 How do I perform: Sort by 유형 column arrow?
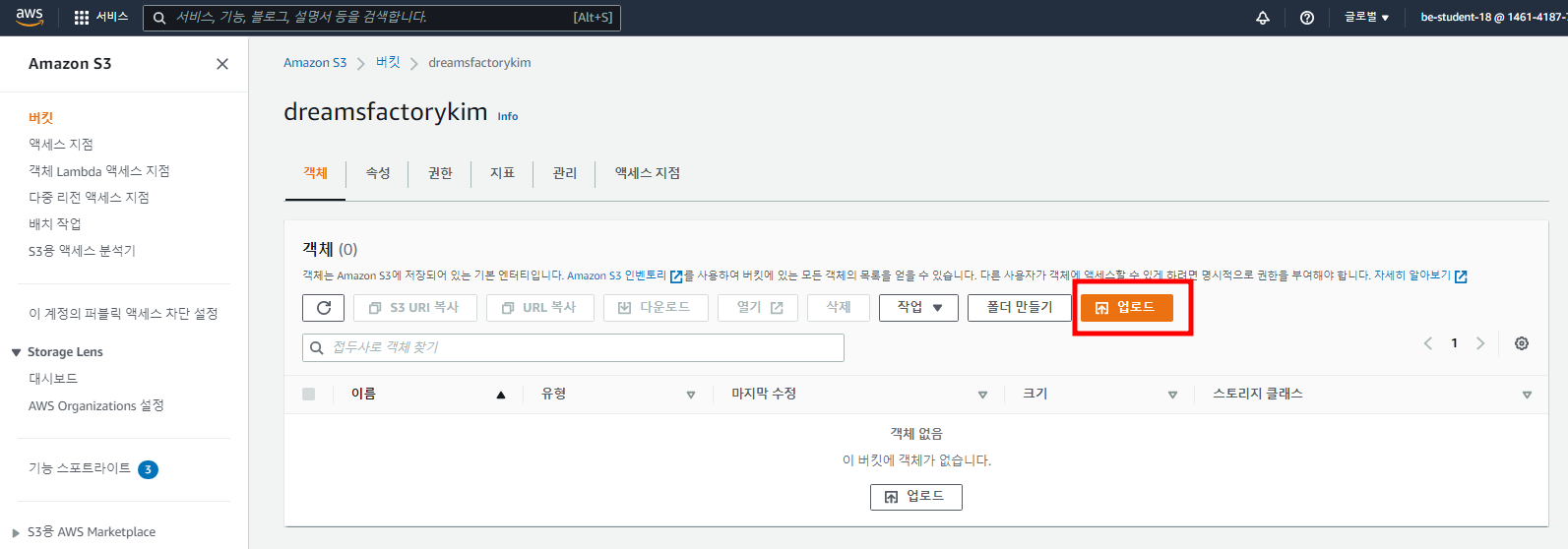pyautogui.click(x=690, y=395)
